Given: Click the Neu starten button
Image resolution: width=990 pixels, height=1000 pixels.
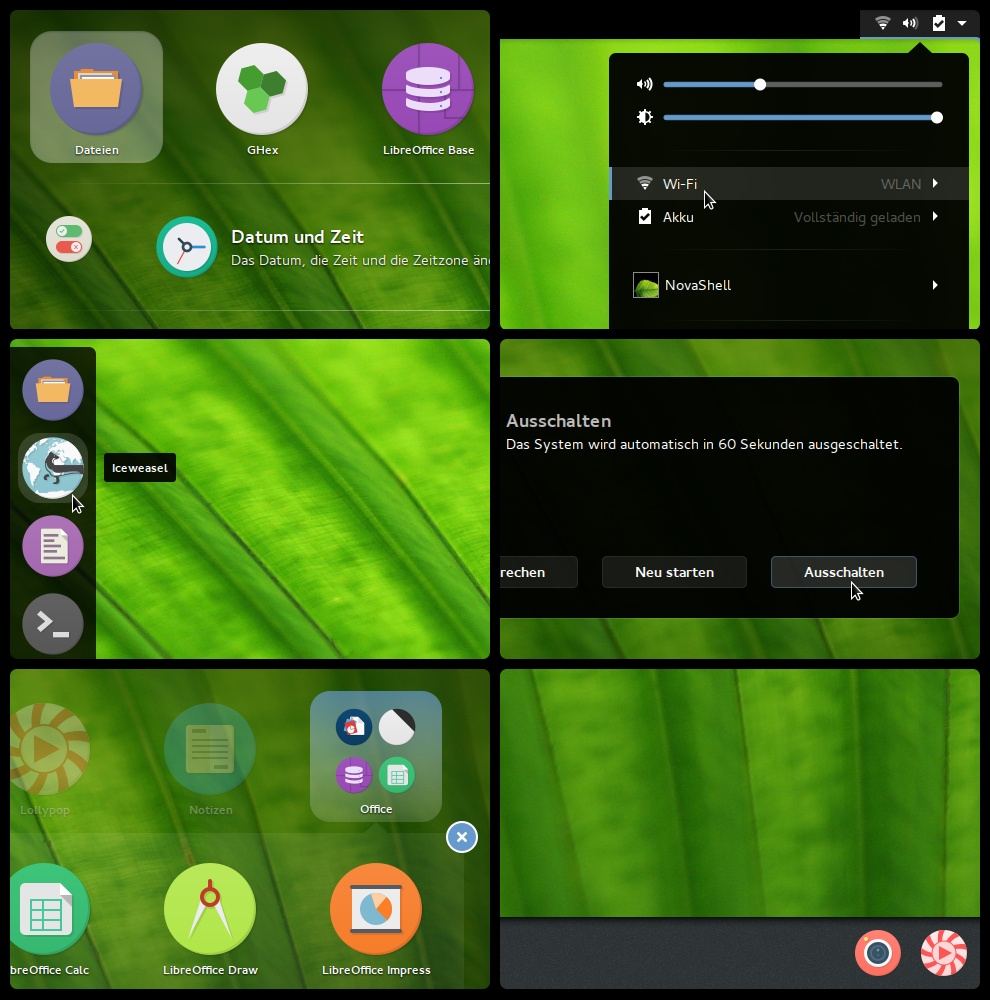Looking at the screenshot, I should [x=674, y=572].
